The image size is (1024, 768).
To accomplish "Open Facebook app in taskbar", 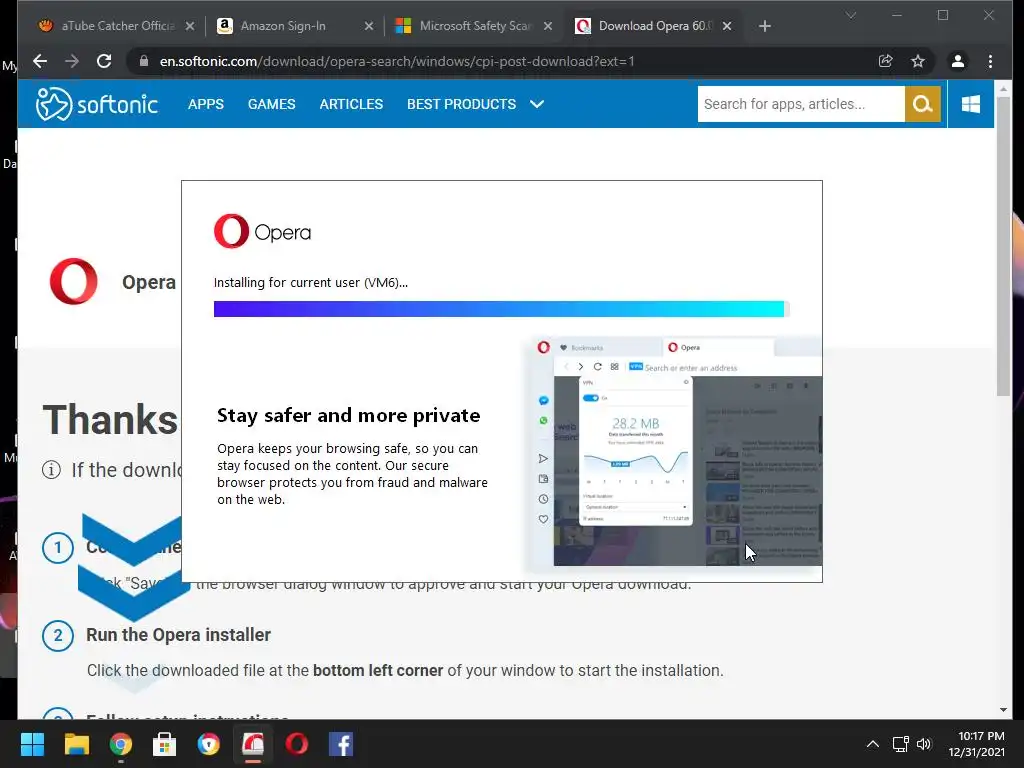I will pos(341,744).
